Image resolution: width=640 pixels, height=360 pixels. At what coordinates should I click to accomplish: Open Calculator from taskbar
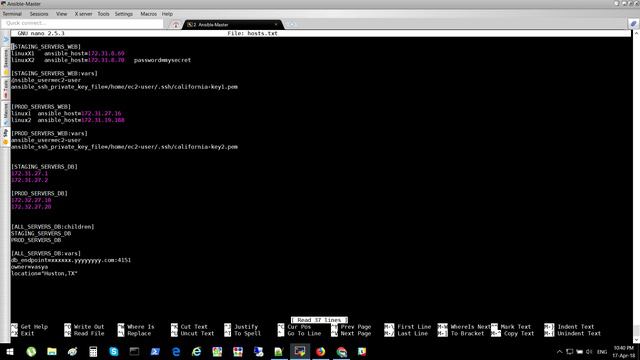[x=93, y=352]
